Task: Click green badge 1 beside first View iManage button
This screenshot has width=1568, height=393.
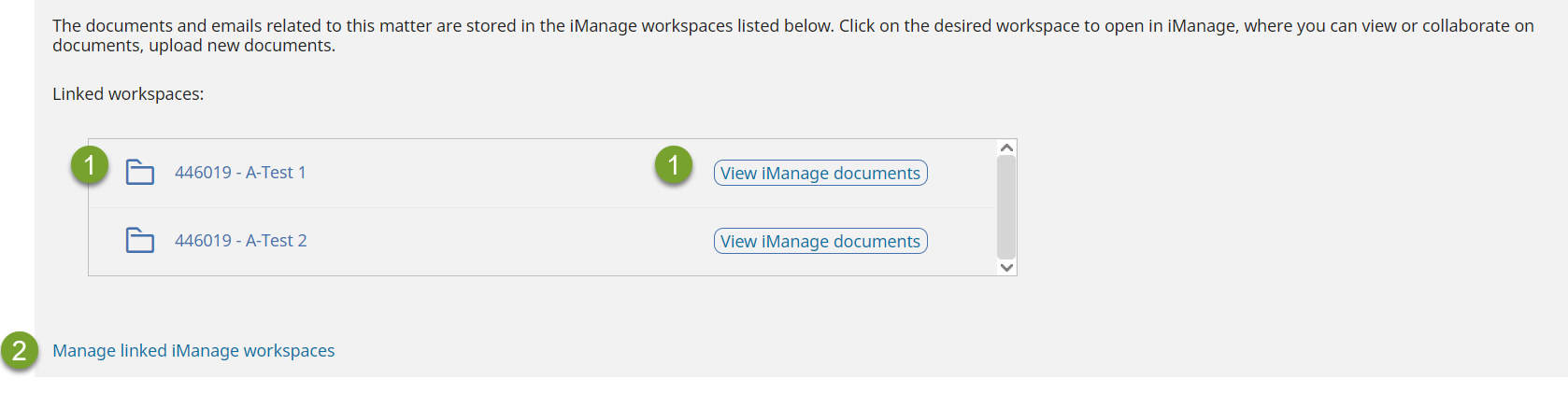Action: 673,165
